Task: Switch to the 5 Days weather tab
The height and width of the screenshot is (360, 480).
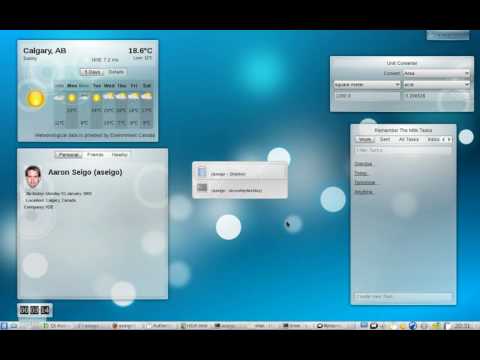Action: (x=92, y=72)
